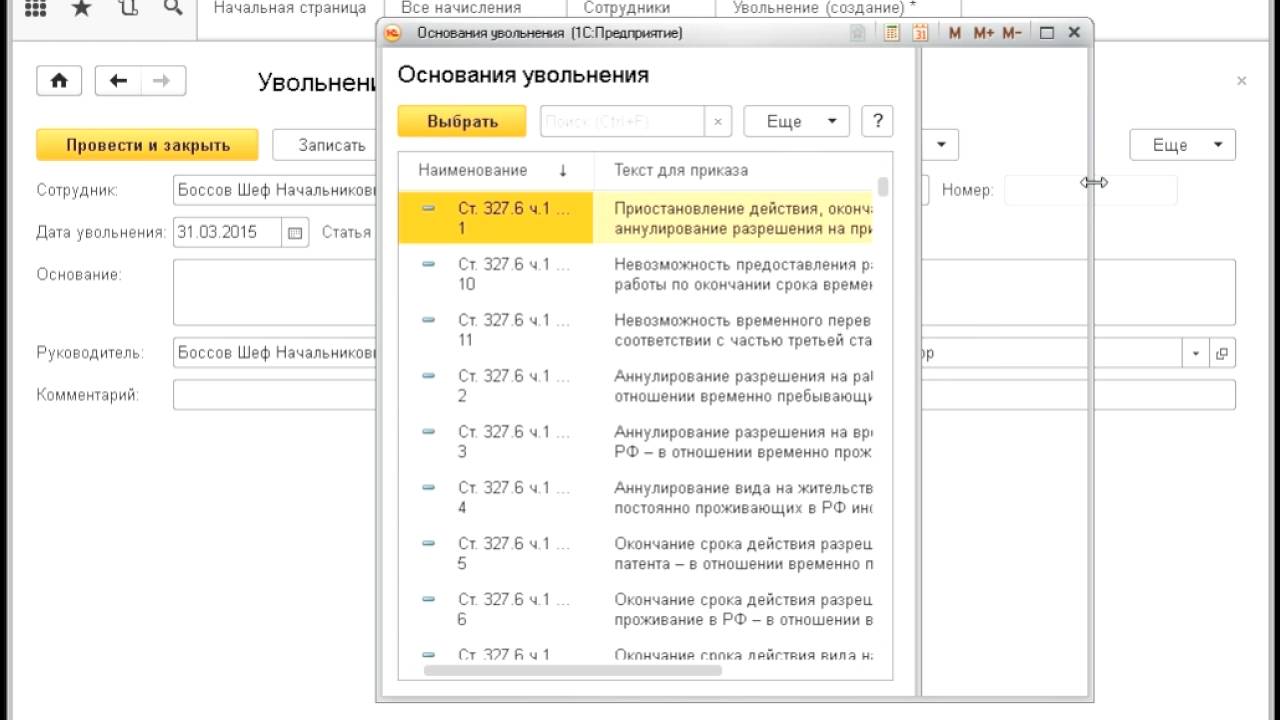The height and width of the screenshot is (720, 1280).
Task: Open the history icon in top bar
Action: point(128,8)
